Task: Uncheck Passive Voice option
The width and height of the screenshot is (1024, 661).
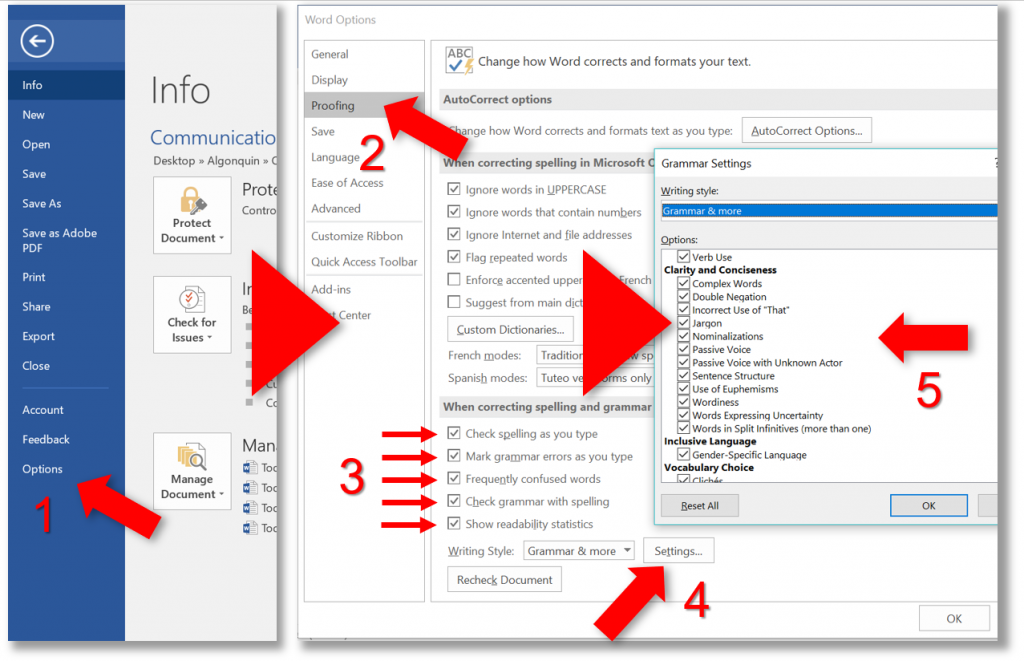Action: pos(684,349)
